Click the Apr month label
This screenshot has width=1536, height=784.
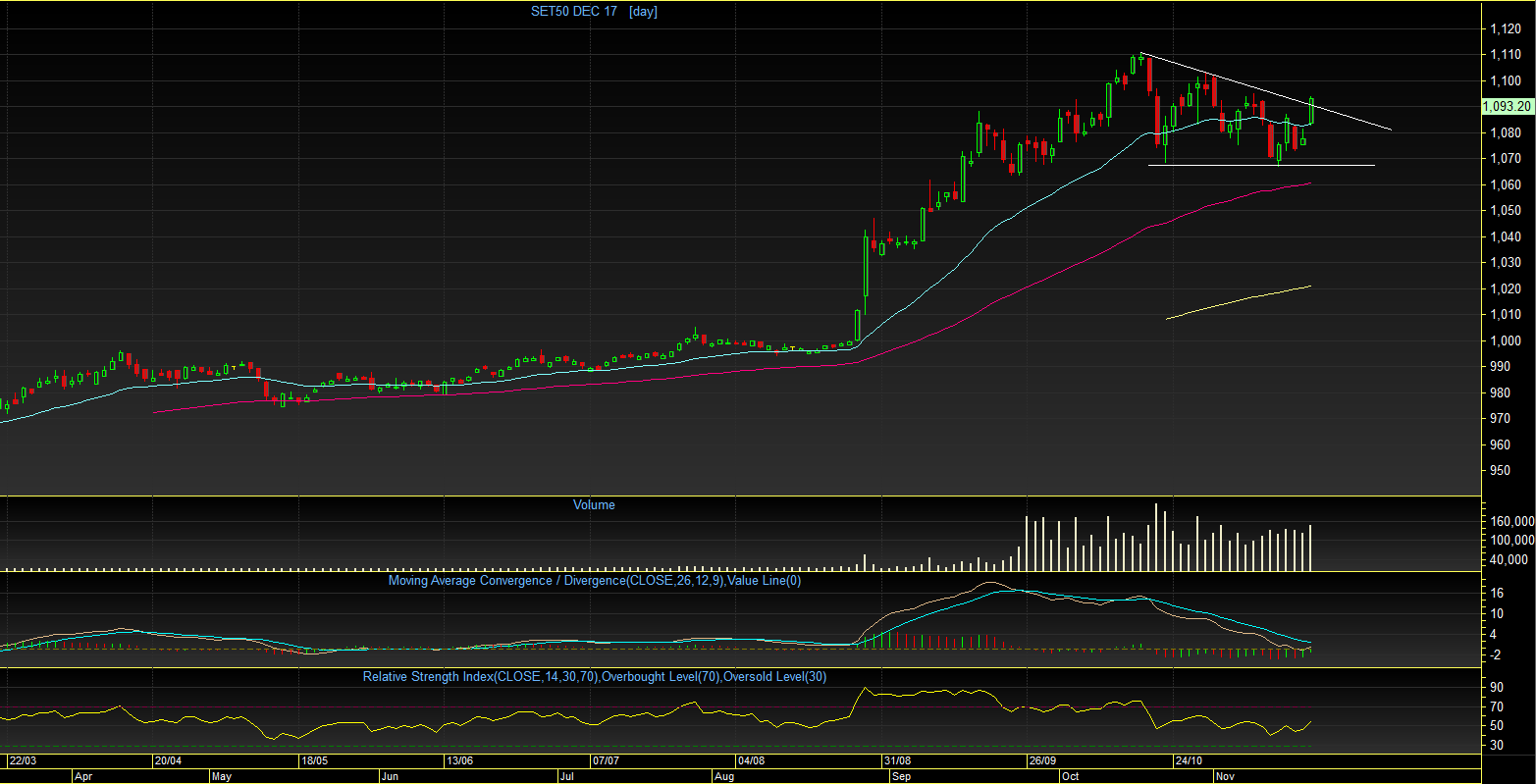click(83, 776)
